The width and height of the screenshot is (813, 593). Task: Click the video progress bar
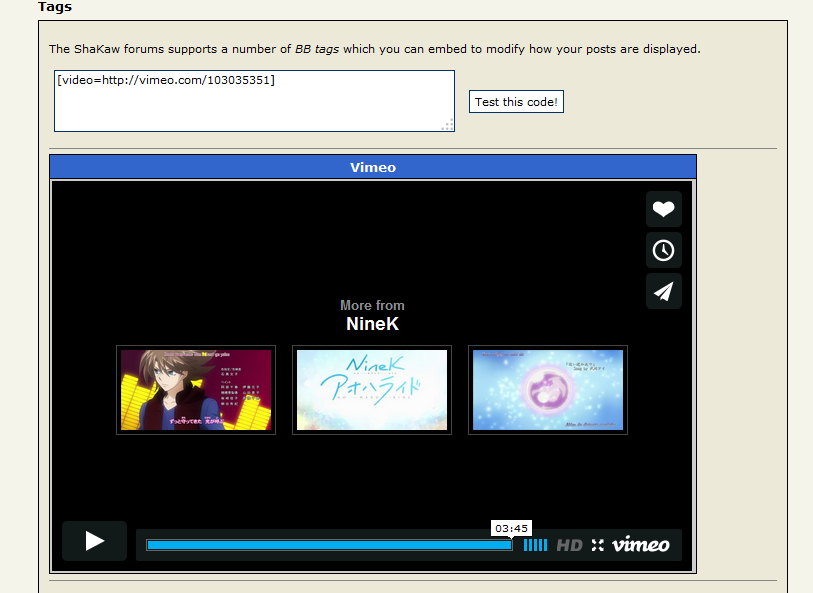[329, 545]
